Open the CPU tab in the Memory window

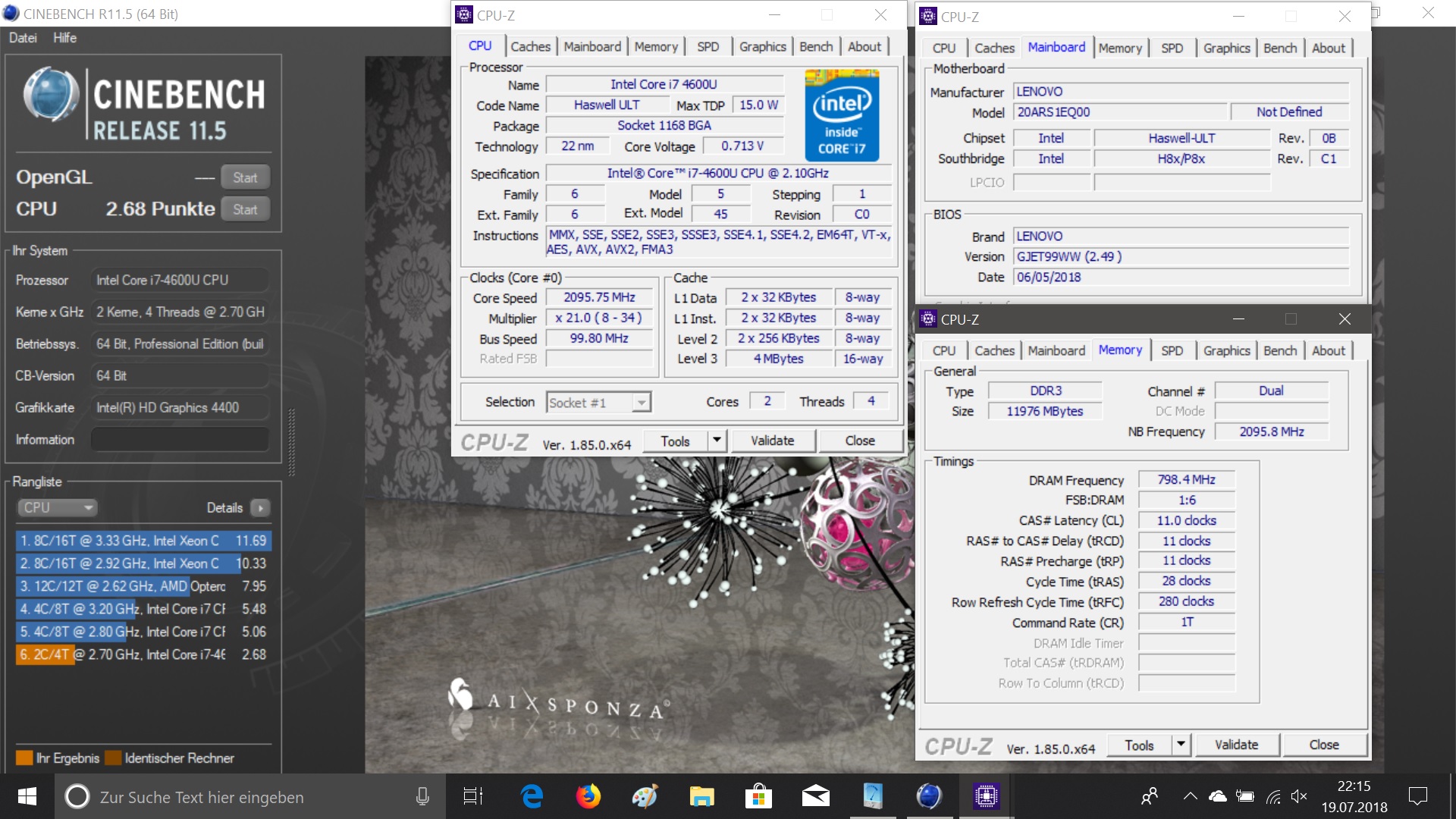(944, 350)
